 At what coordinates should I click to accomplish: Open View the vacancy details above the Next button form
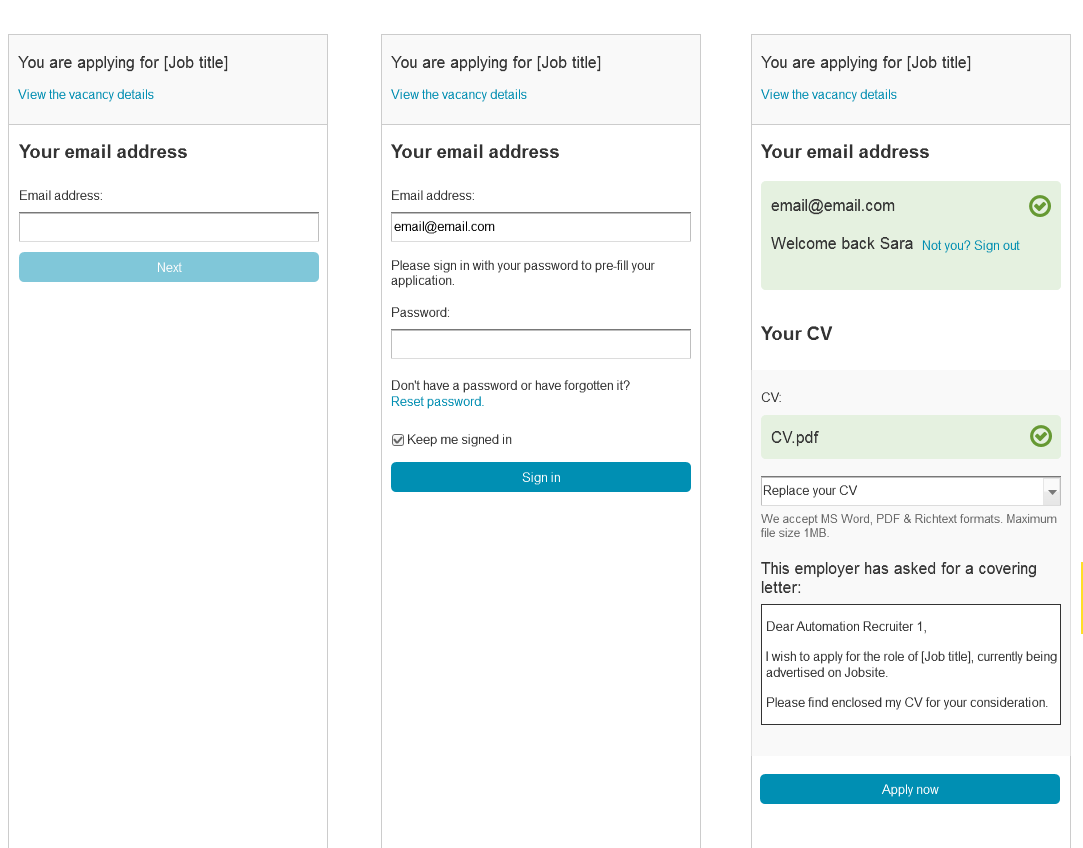coord(86,95)
